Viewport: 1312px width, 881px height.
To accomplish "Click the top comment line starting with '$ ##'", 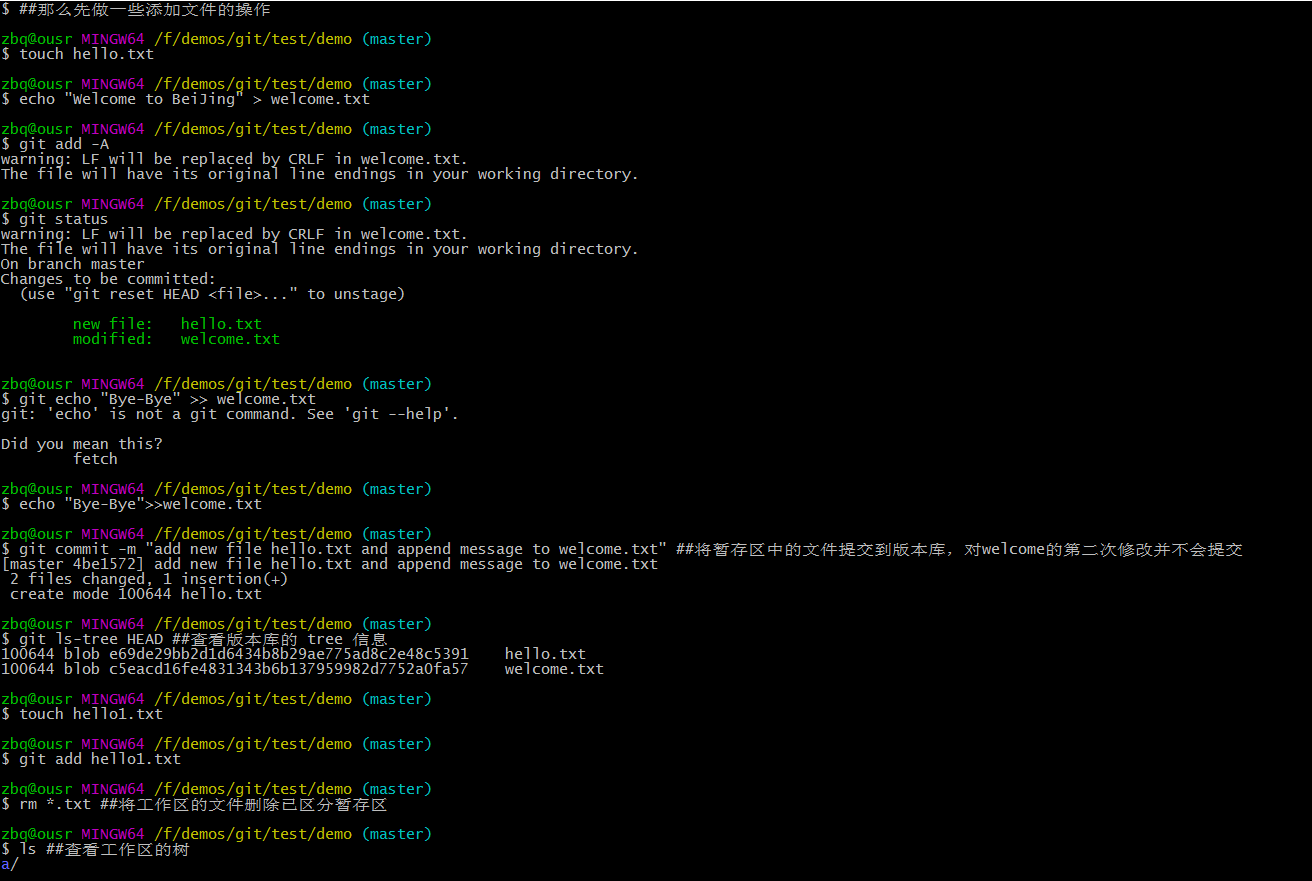I will 136,9.
